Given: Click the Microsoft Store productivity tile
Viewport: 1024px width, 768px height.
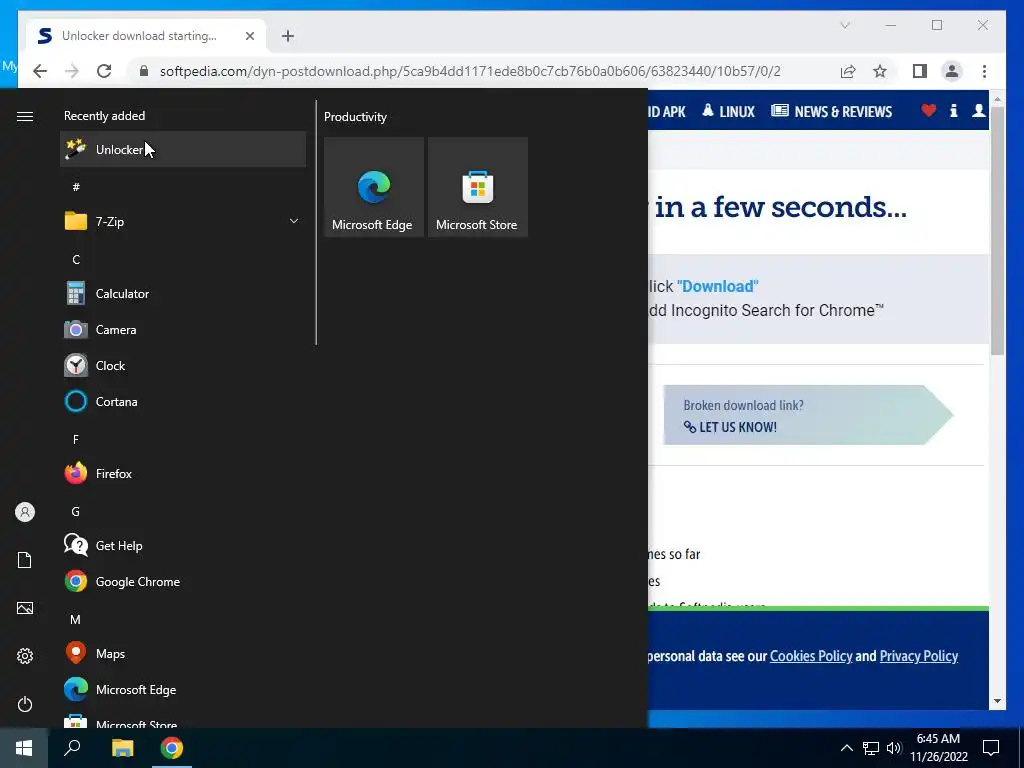Looking at the screenshot, I should pyautogui.click(x=477, y=187).
